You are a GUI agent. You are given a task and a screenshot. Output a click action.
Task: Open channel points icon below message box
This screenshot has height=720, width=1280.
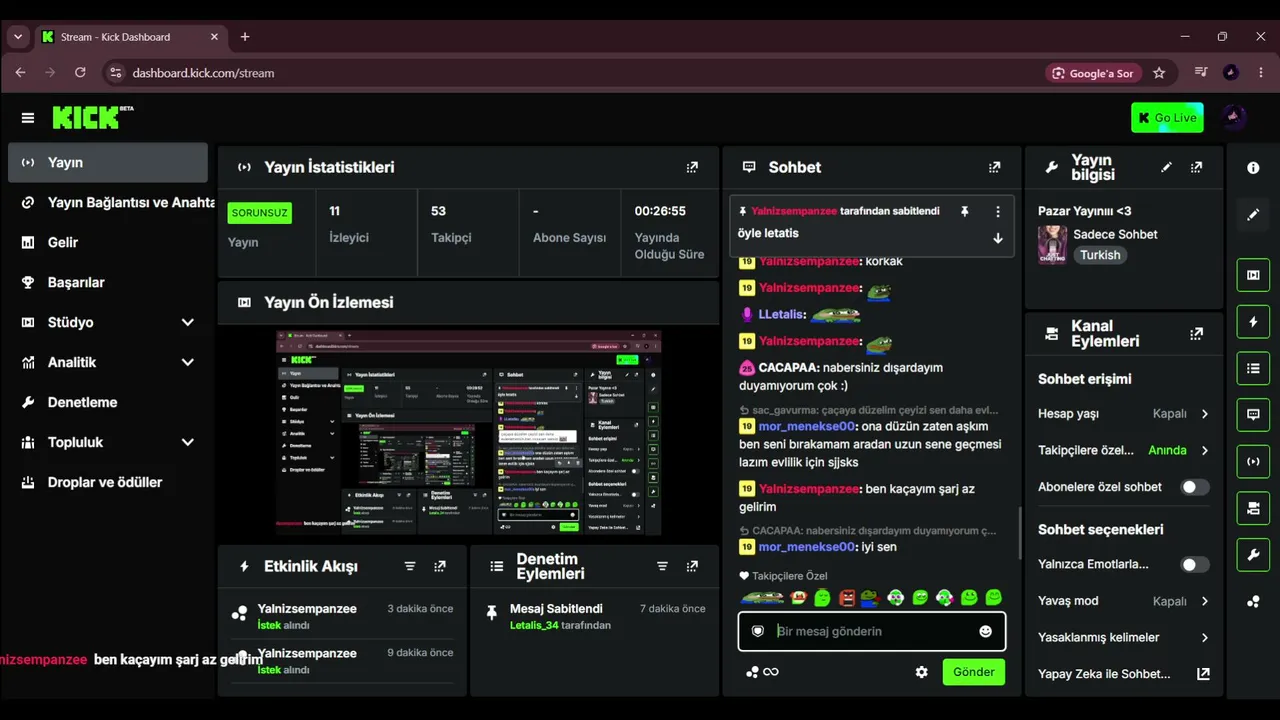pyautogui.click(x=752, y=672)
